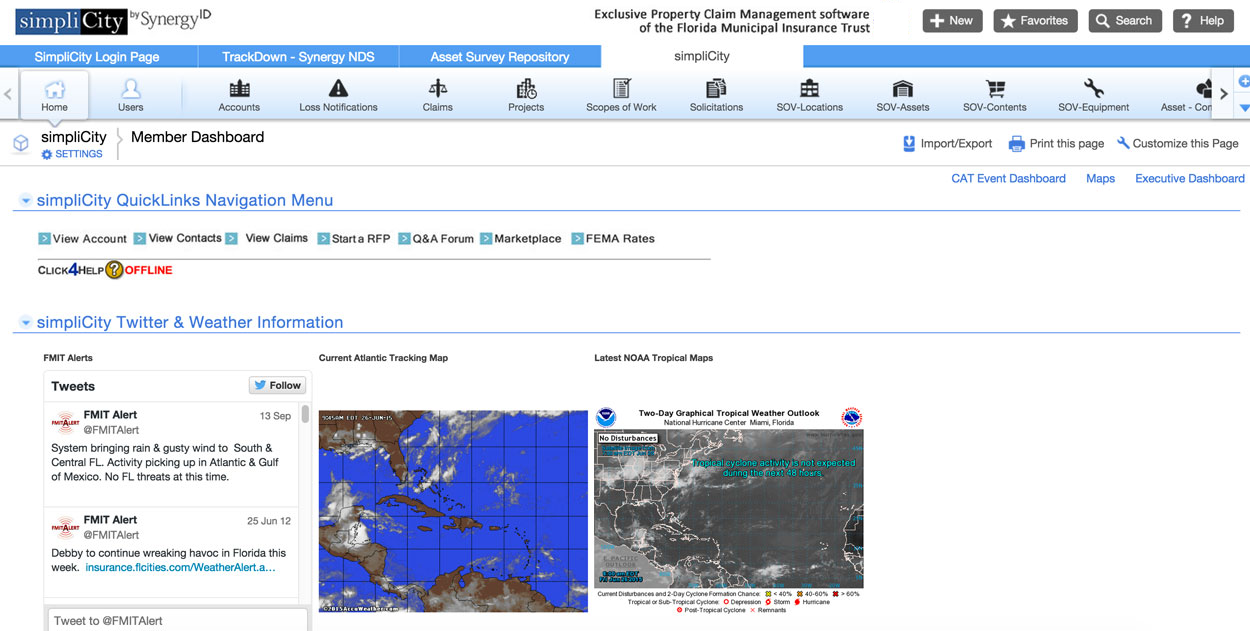Open the Maps link
Viewport: 1250px width, 631px height.
coord(1100,178)
